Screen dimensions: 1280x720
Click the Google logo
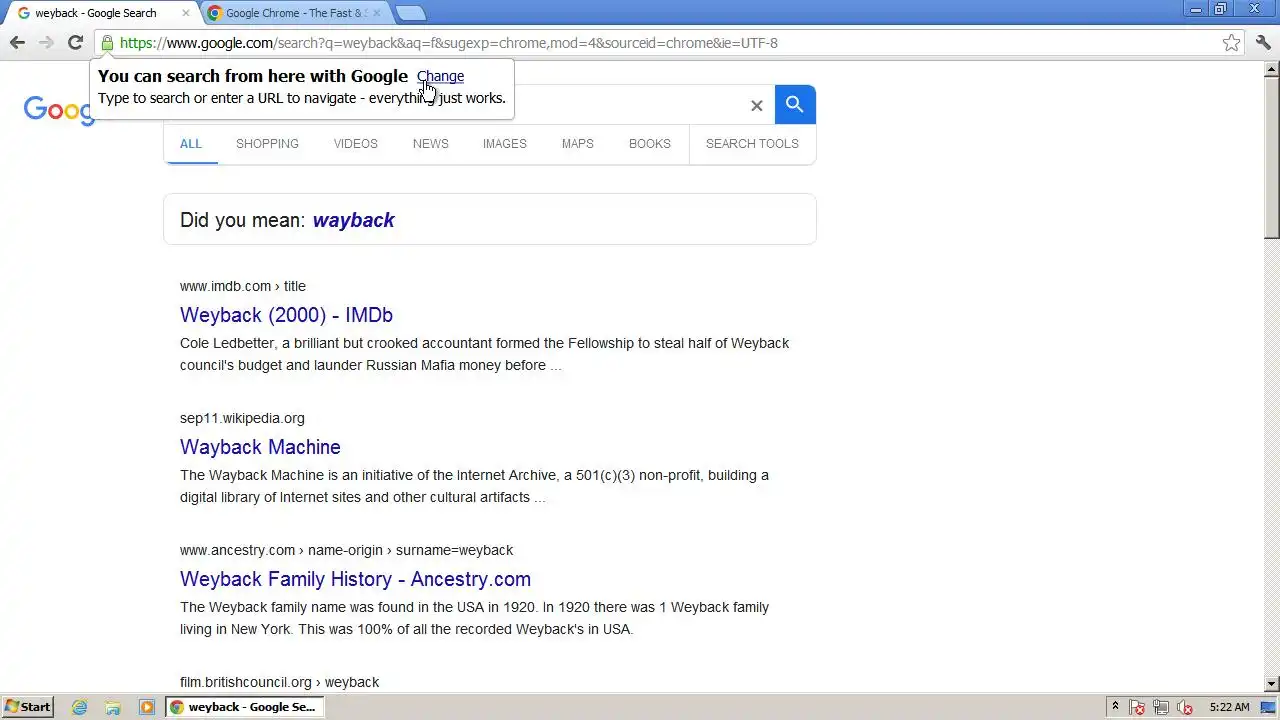click(x=58, y=110)
